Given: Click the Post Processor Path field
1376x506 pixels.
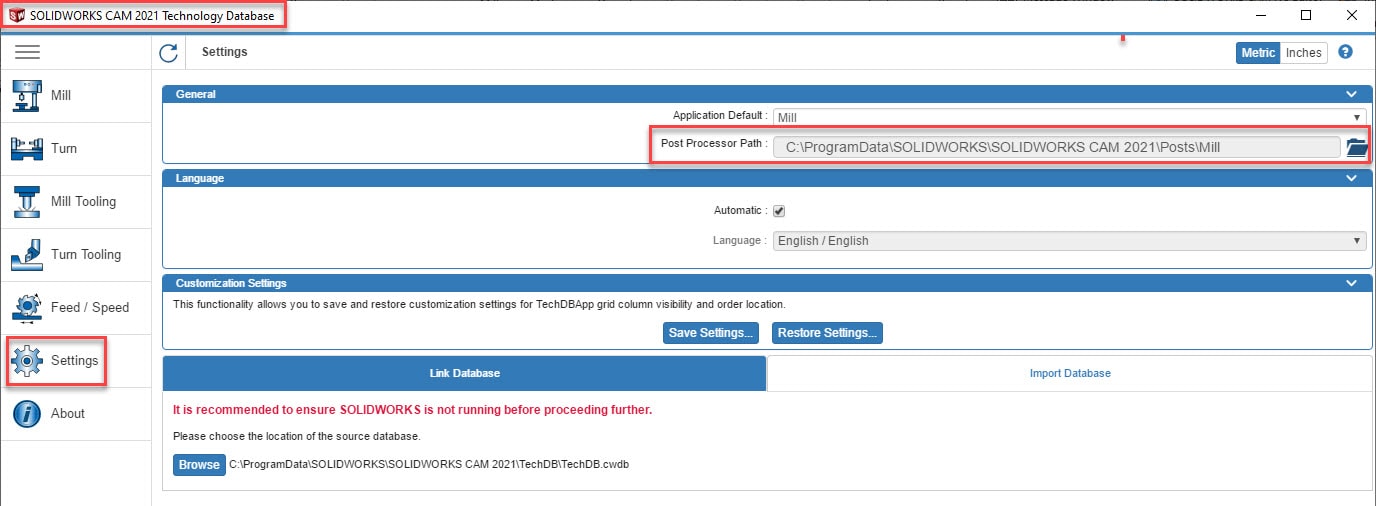Looking at the screenshot, I should tap(1056, 147).
